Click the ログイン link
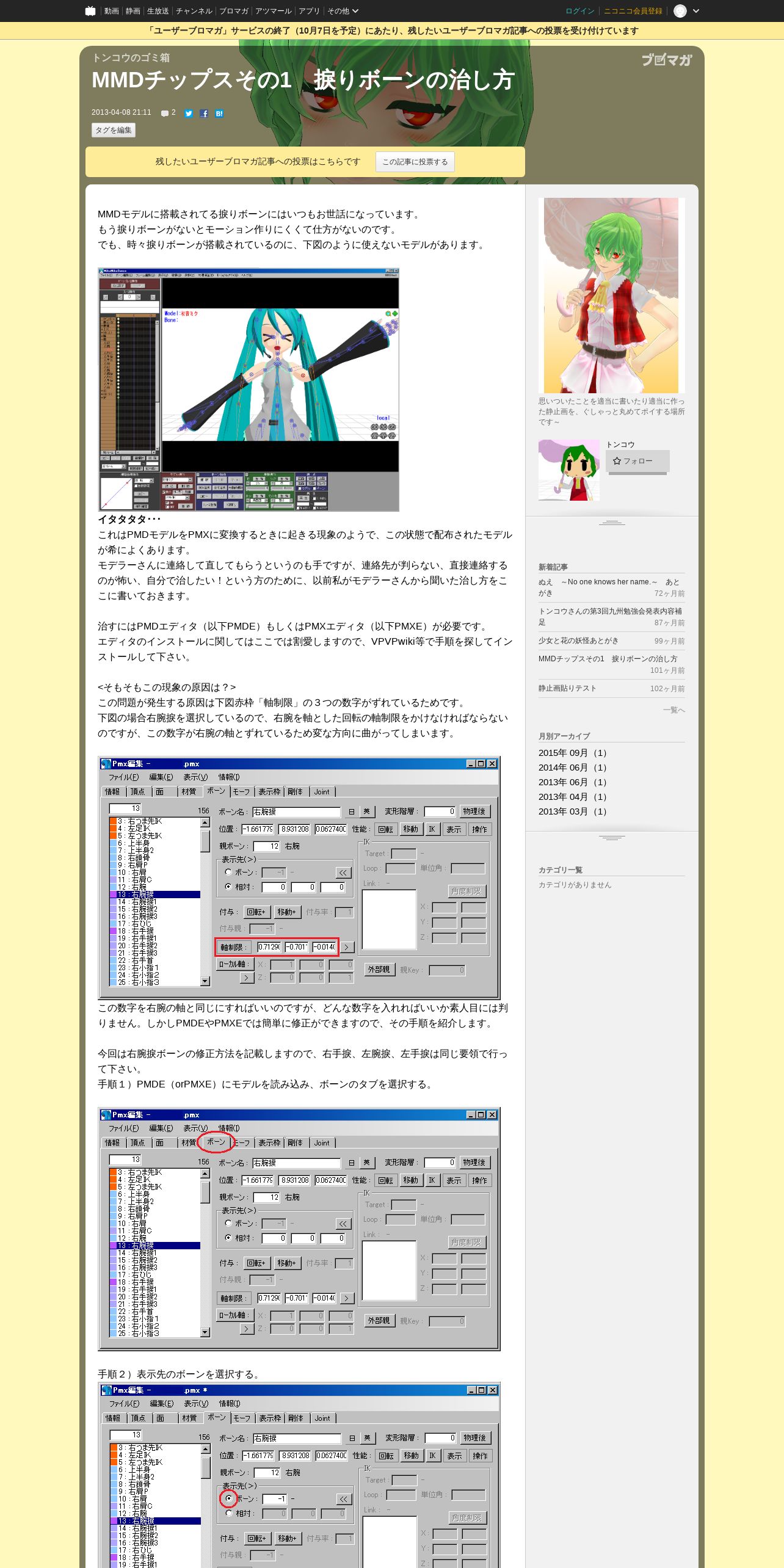This screenshot has width=784, height=1568. click(580, 11)
